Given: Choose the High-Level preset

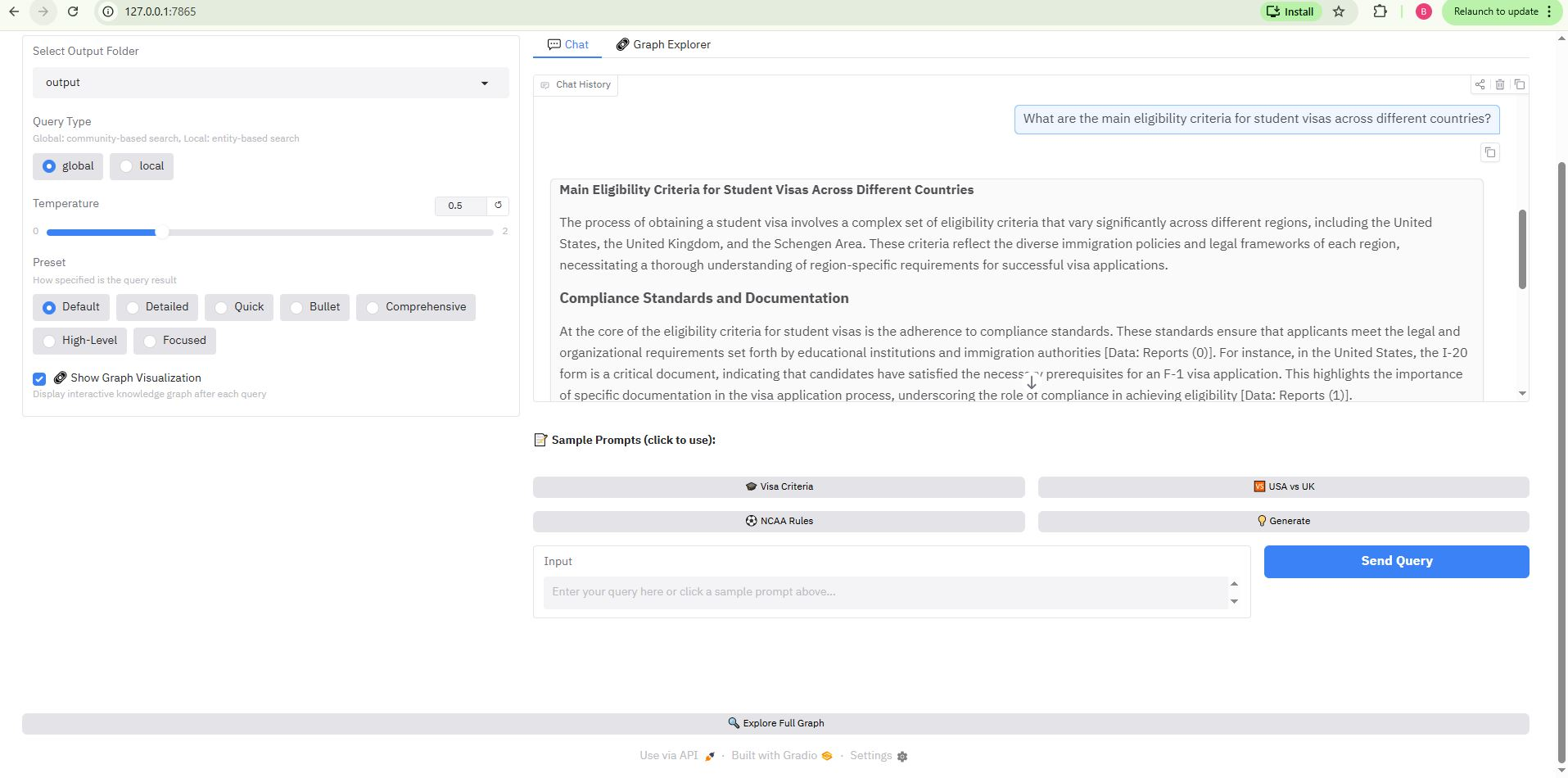Looking at the screenshot, I should pos(79,341).
